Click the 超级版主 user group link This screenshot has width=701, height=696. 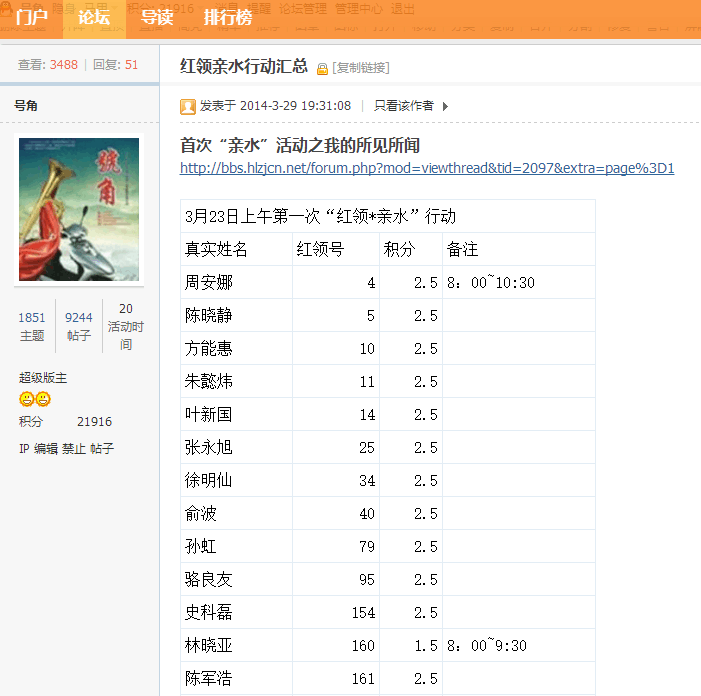pyautogui.click(x=43, y=378)
